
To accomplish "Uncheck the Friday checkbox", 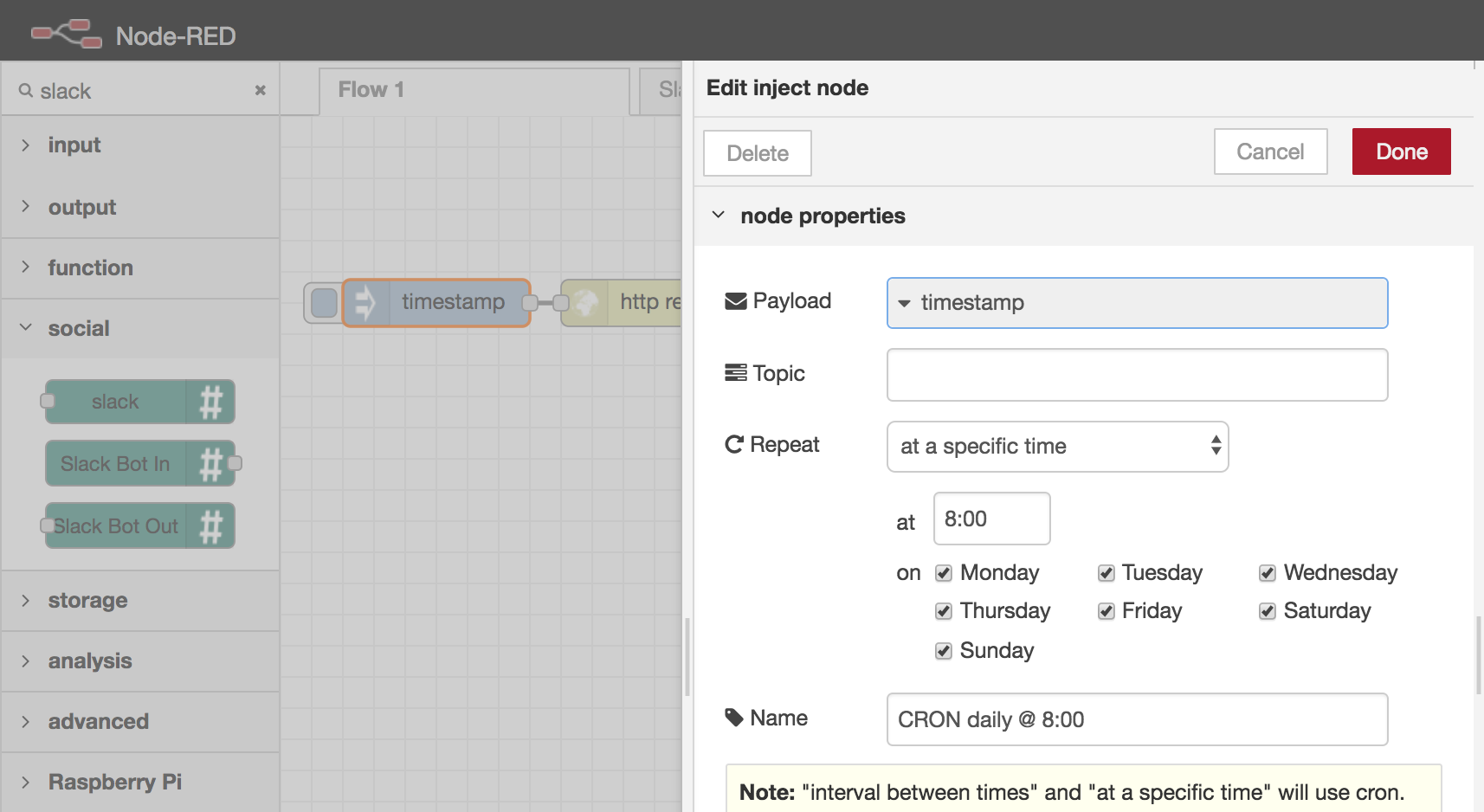I will coord(1106,611).
